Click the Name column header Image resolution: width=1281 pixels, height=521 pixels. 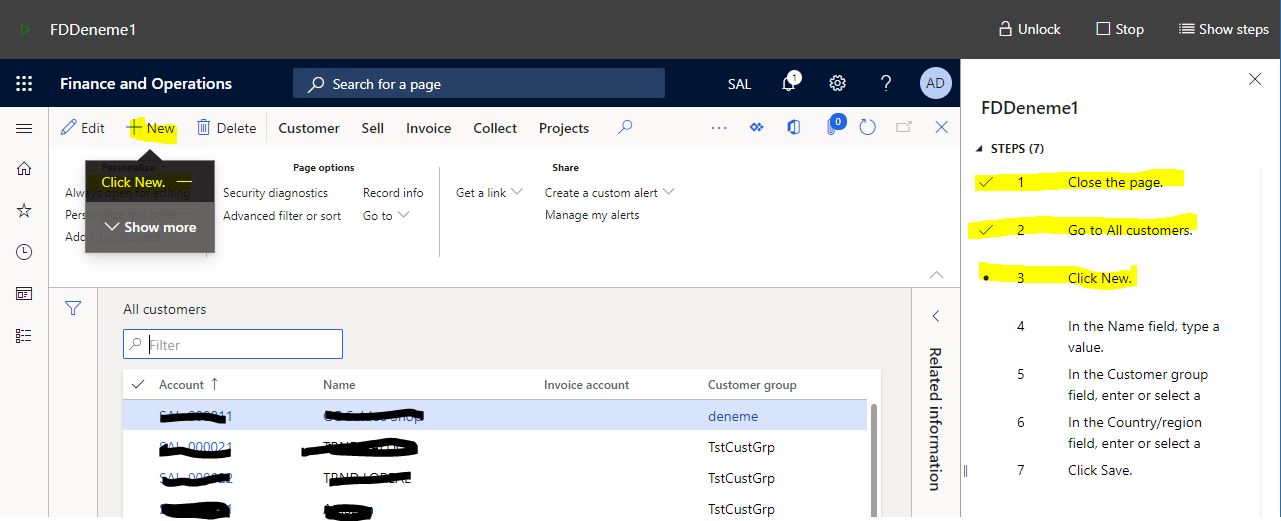(x=339, y=385)
